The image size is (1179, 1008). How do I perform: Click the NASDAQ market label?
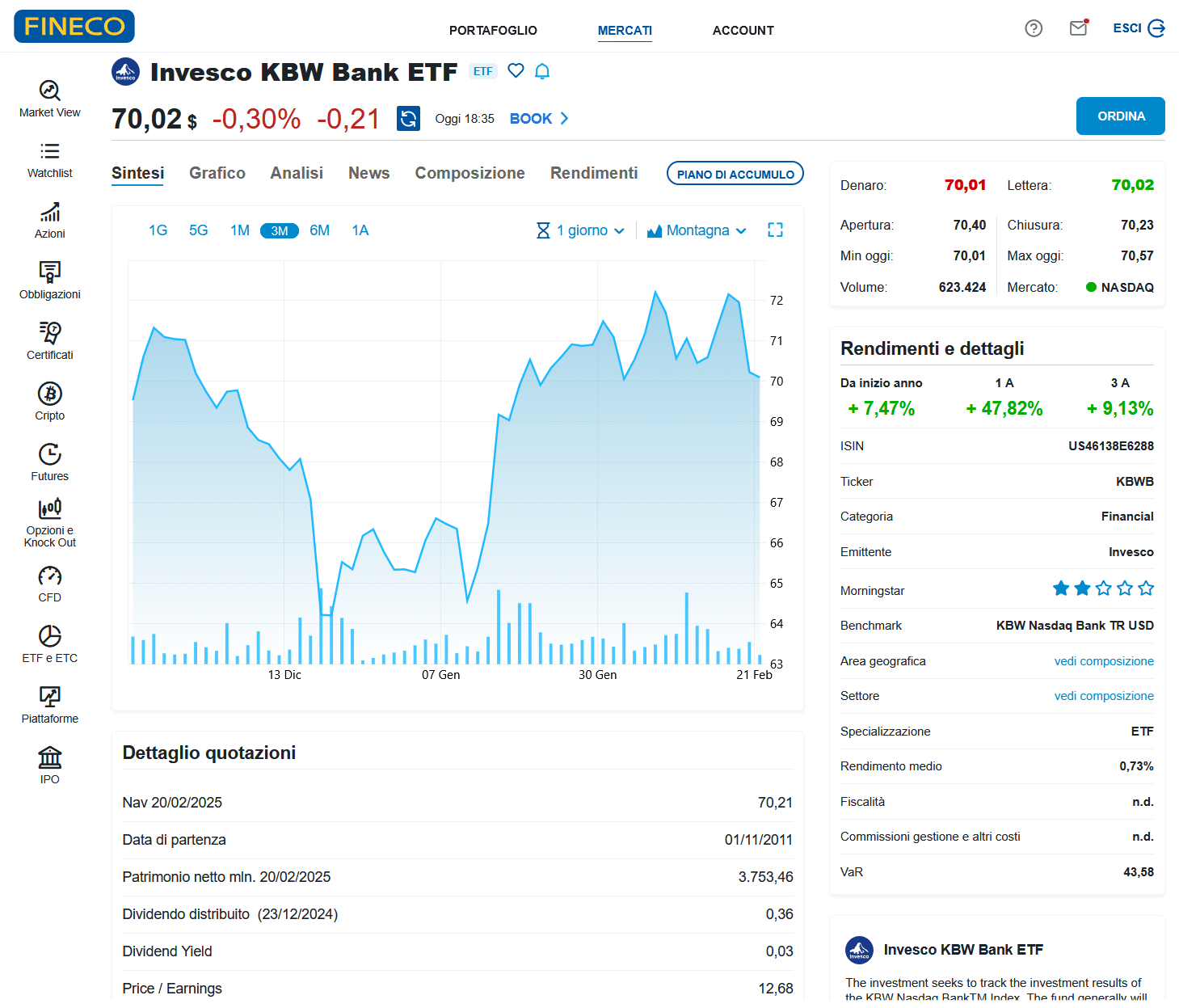[1127, 288]
